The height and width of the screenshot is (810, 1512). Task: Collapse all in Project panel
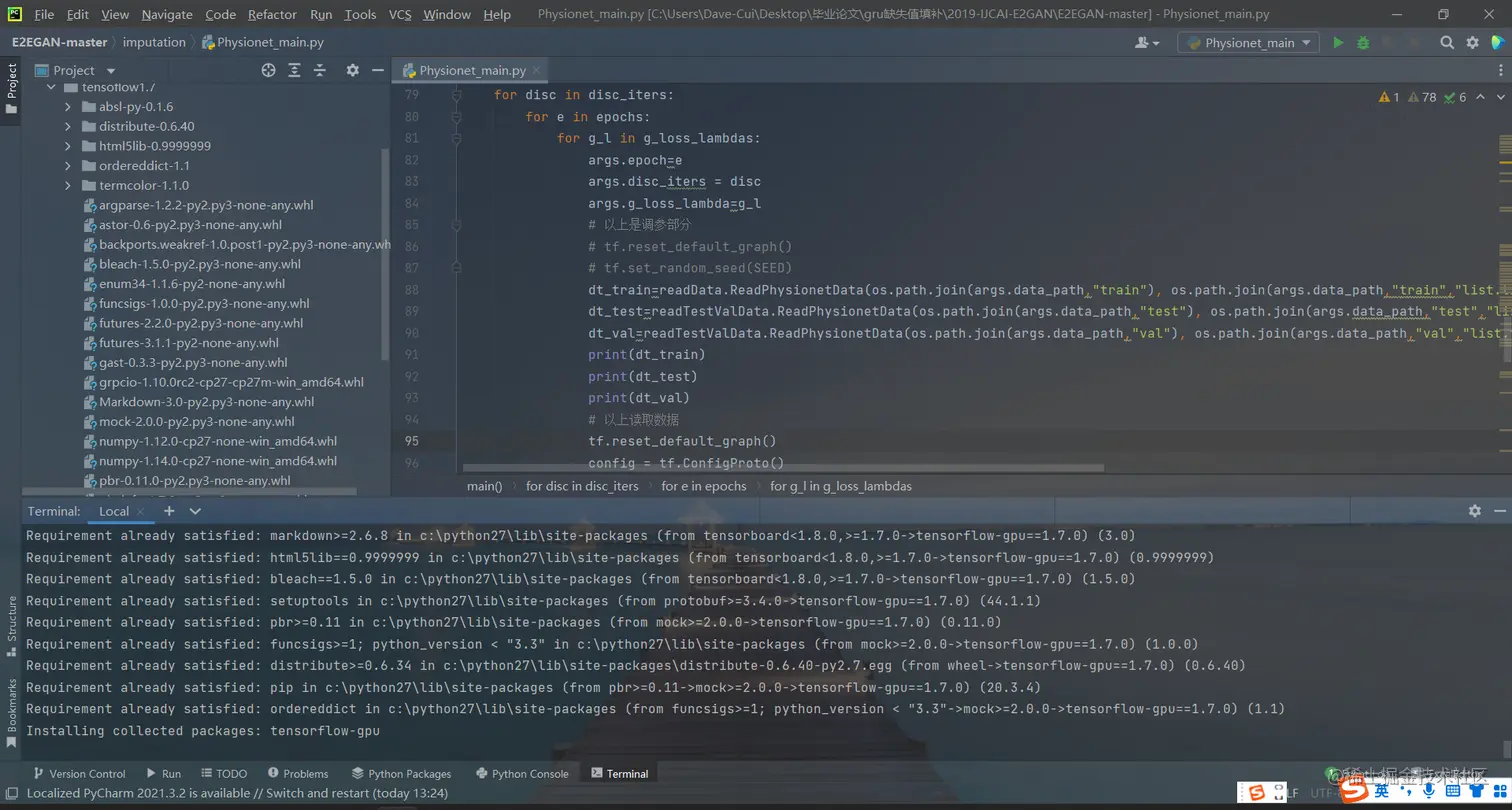tap(320, 70)
